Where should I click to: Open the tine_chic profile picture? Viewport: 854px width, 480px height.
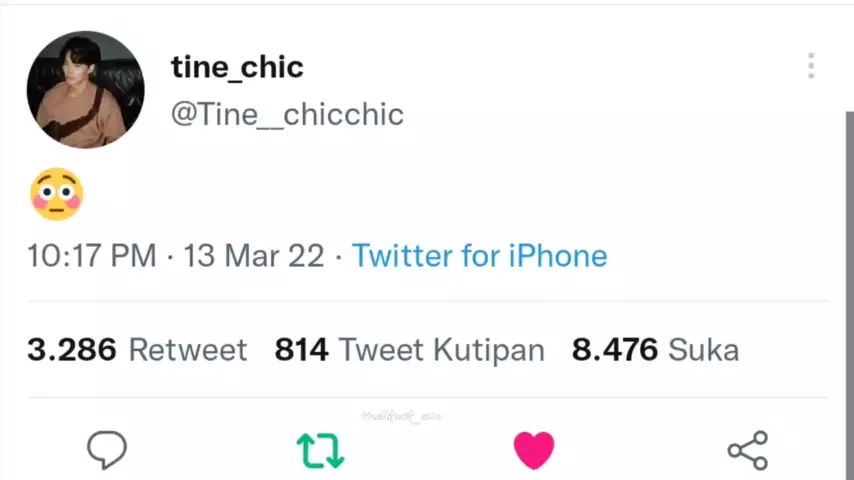click(x=85, y=89)
